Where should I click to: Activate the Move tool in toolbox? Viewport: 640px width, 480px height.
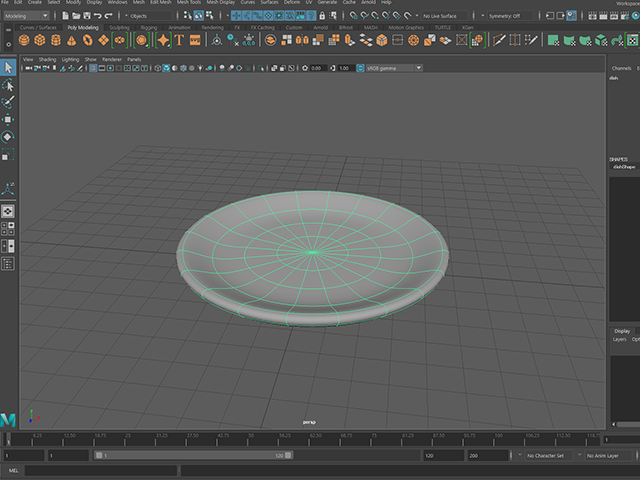pyautogui.click(x=8, y=120)
